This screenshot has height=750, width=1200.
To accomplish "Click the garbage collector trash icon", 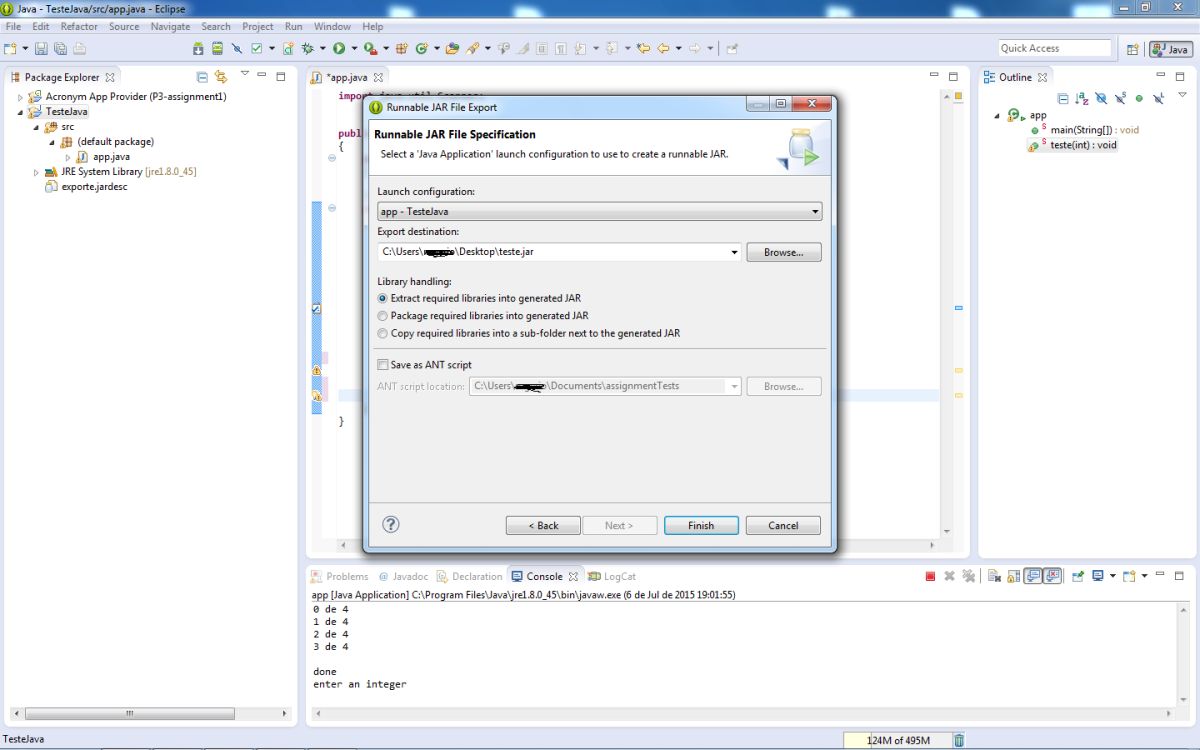I will pos(959,740).
